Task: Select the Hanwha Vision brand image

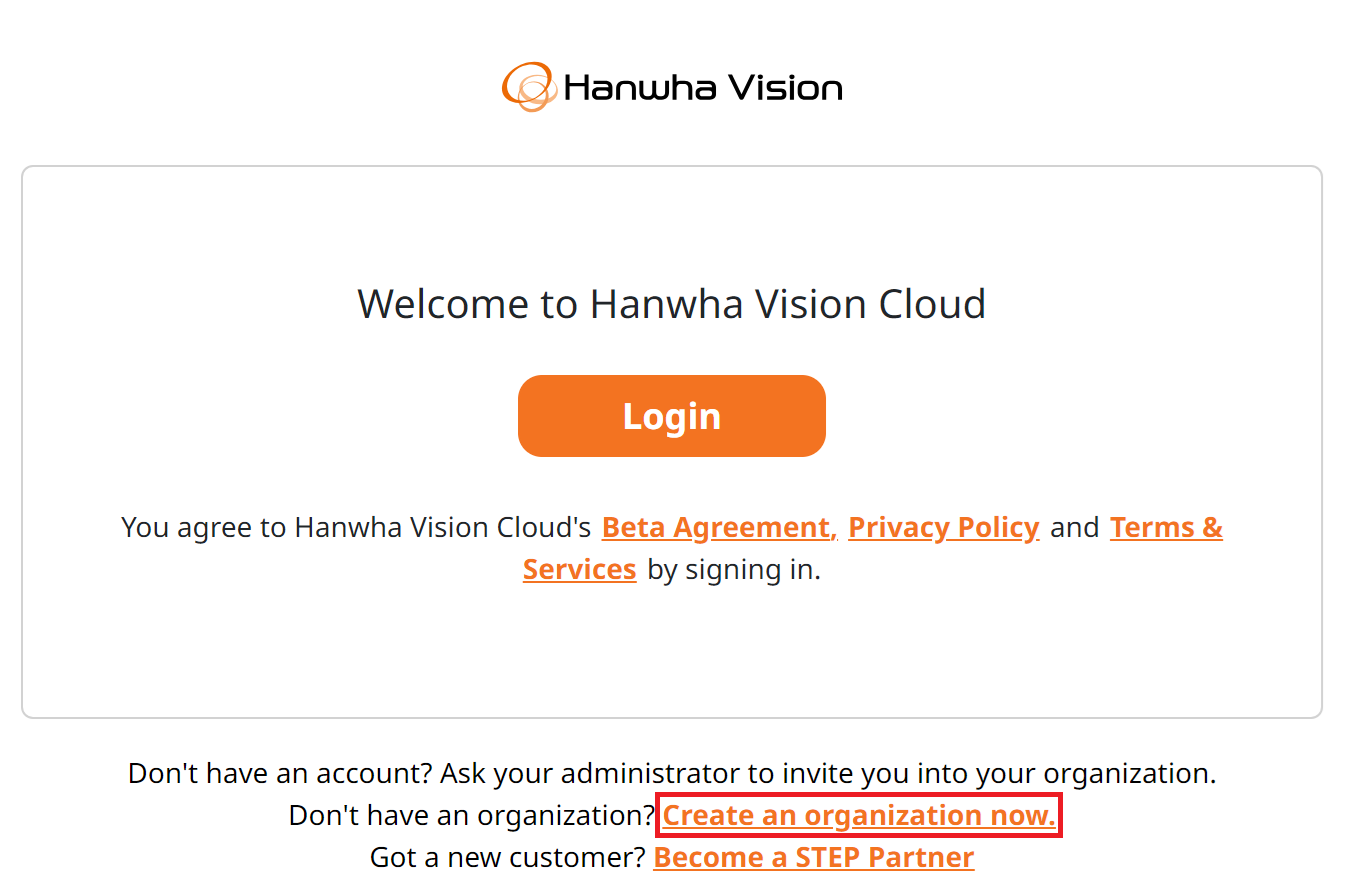Action: (671, 85)
